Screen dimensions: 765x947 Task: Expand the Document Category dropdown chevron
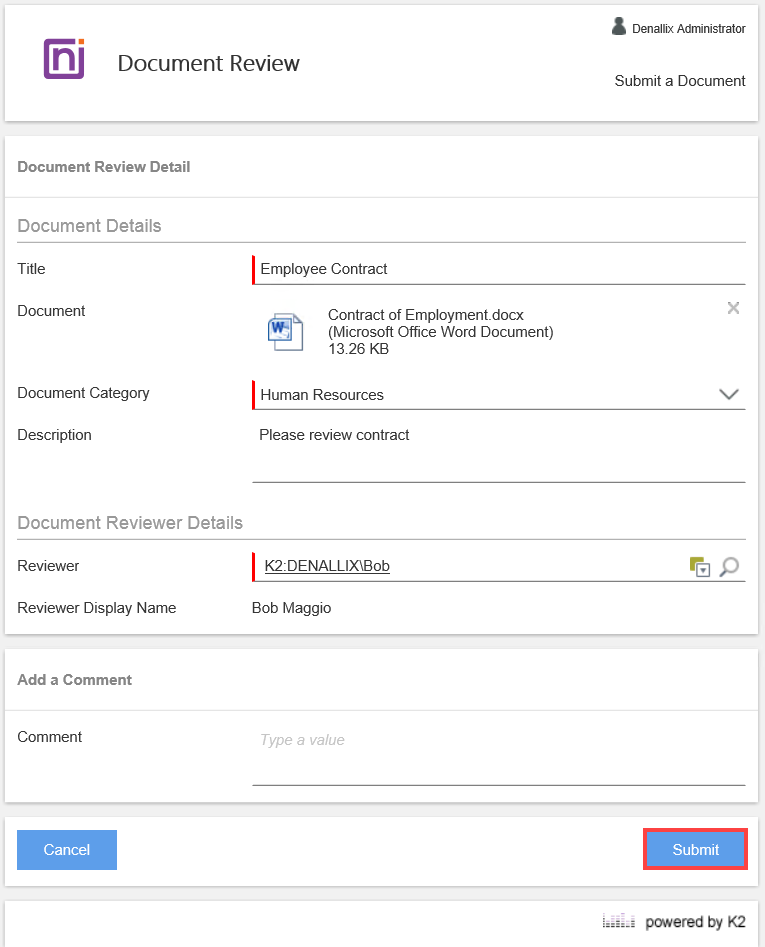coord(729,395)
